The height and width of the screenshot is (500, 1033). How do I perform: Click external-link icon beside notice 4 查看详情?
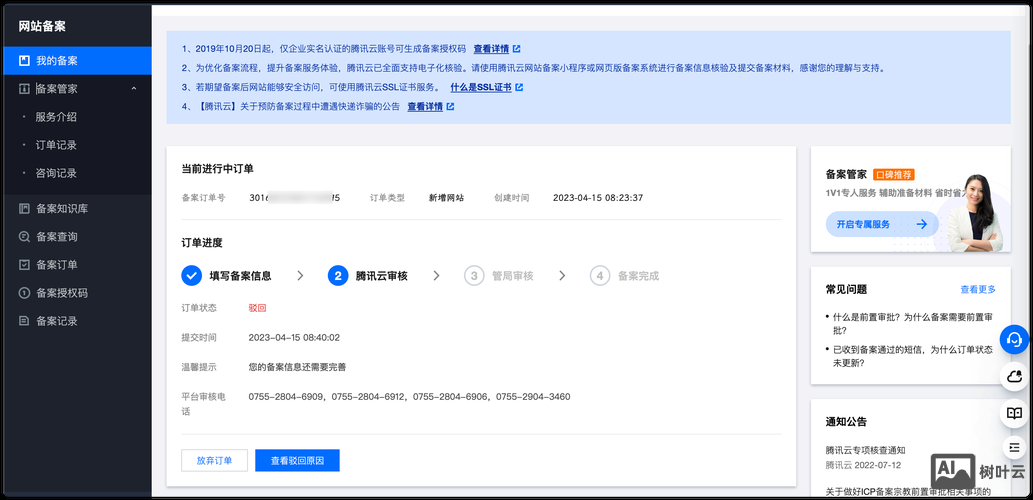coord(450,107)
